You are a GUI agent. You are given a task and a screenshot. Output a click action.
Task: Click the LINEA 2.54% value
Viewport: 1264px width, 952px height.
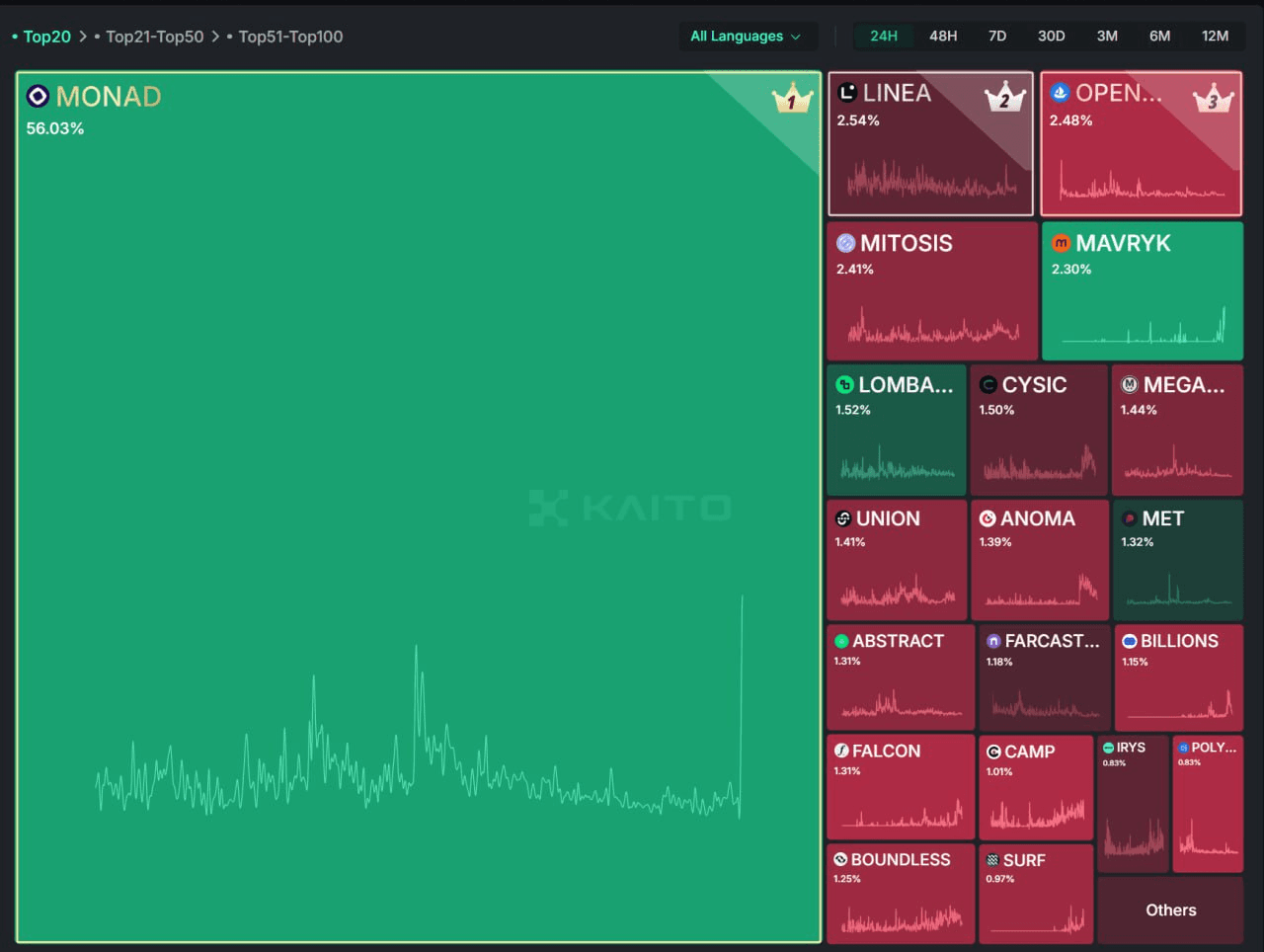click(x=858, y=120)
